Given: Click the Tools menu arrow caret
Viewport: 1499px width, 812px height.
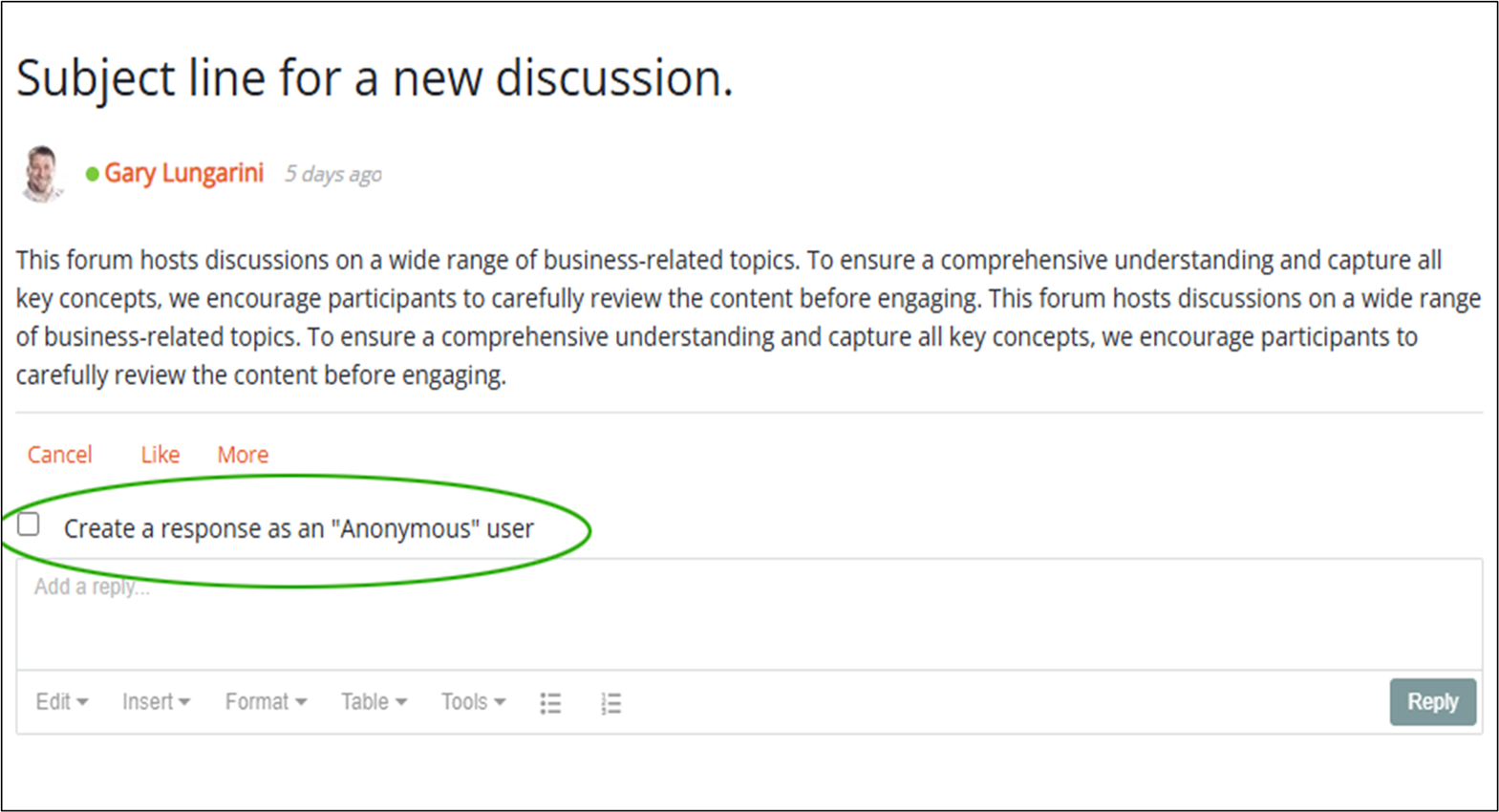Looking at the screenshot, I should (x=500, y=702).
